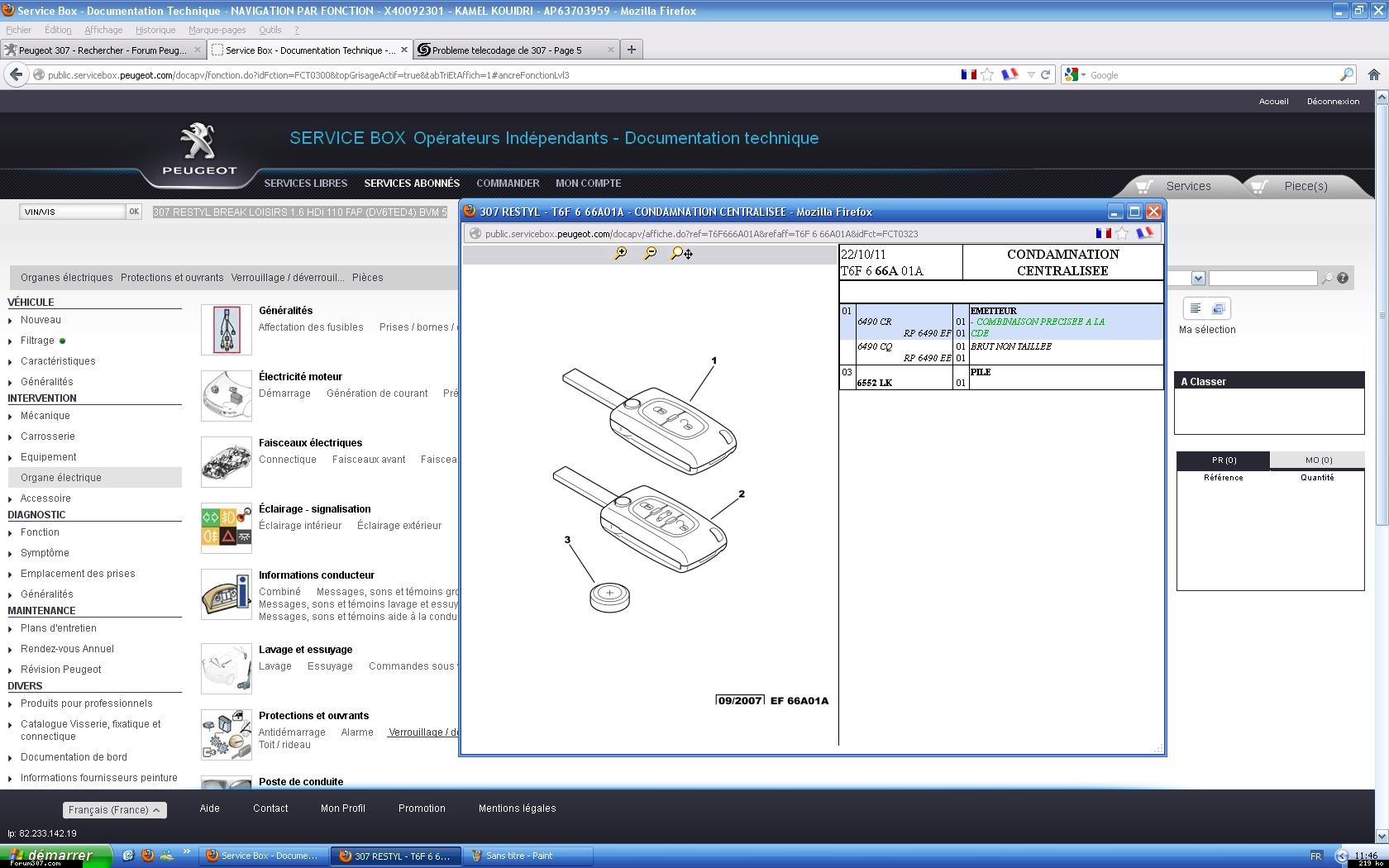1389x868 pixels.
Task: Click the help question mark icon
Action: 1343,279
